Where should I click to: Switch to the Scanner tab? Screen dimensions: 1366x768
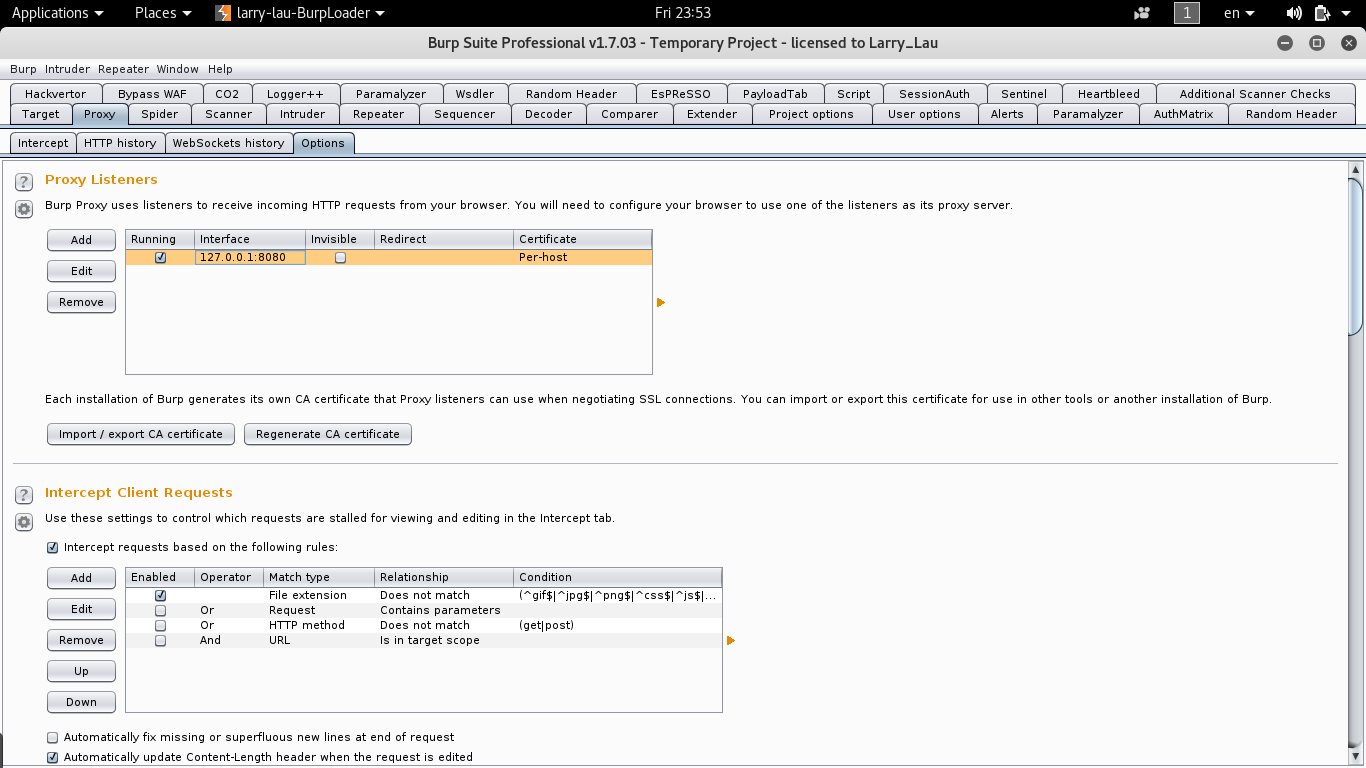click(x=228, y=114)
